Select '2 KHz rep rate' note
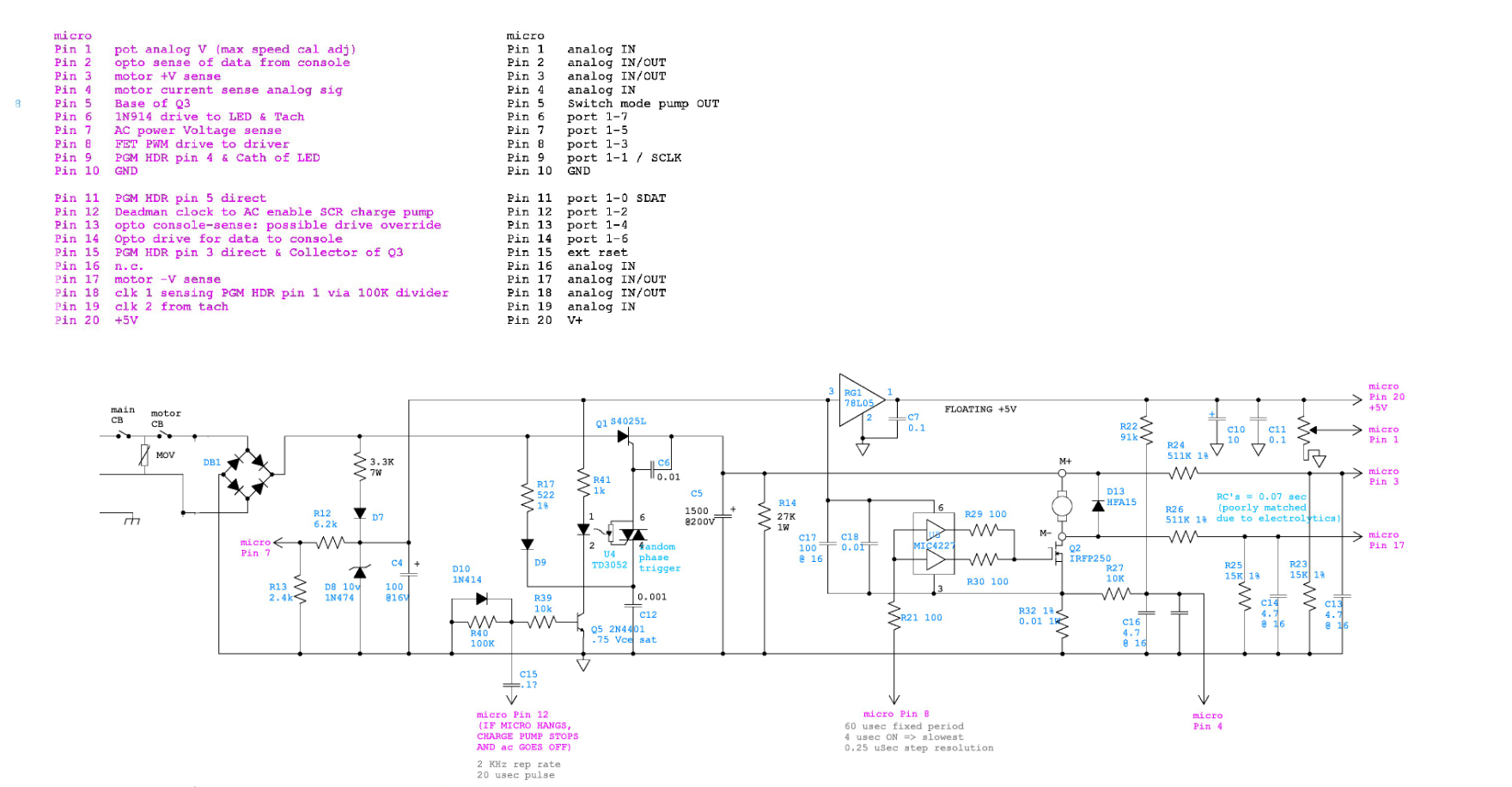 (519, 764)
